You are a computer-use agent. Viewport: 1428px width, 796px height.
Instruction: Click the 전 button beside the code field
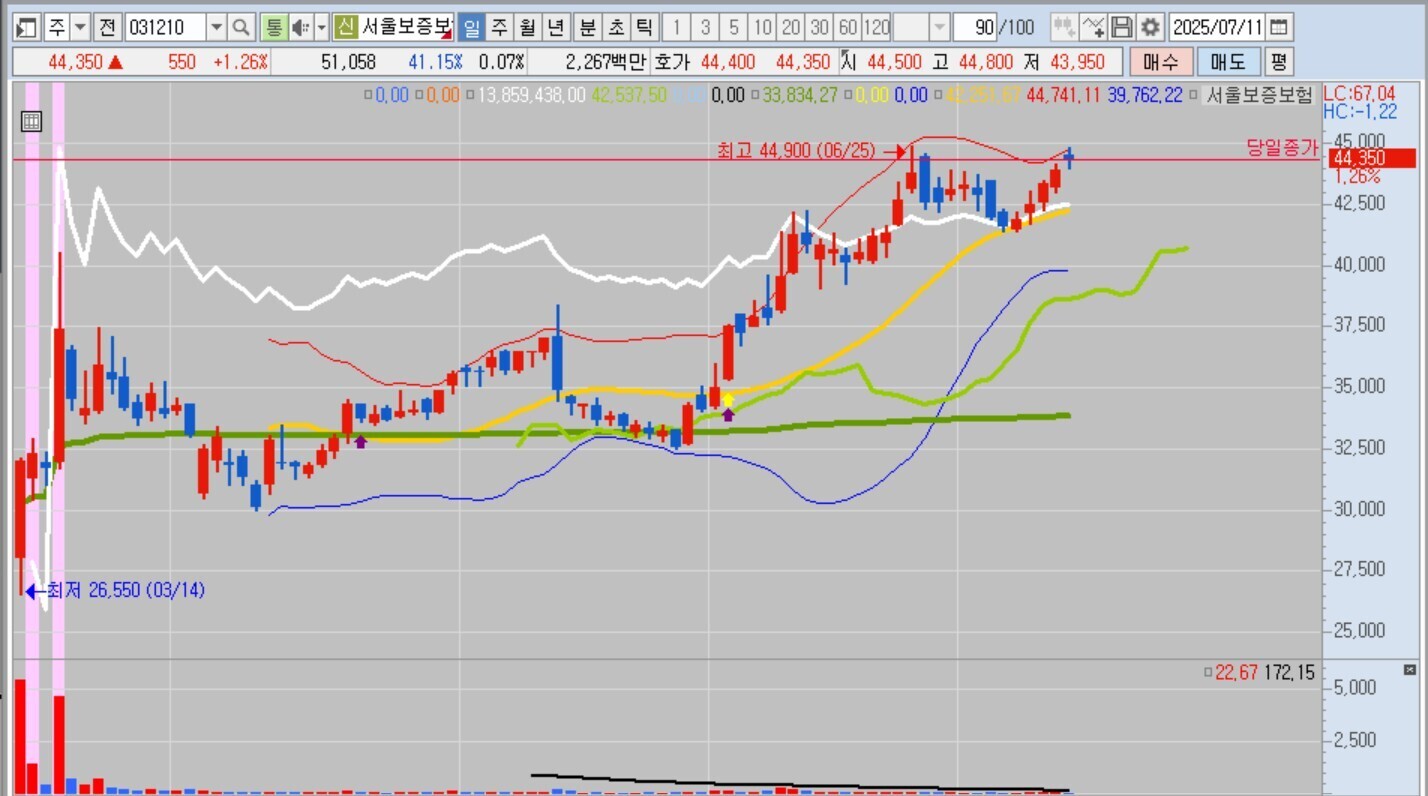click(108, 27)
